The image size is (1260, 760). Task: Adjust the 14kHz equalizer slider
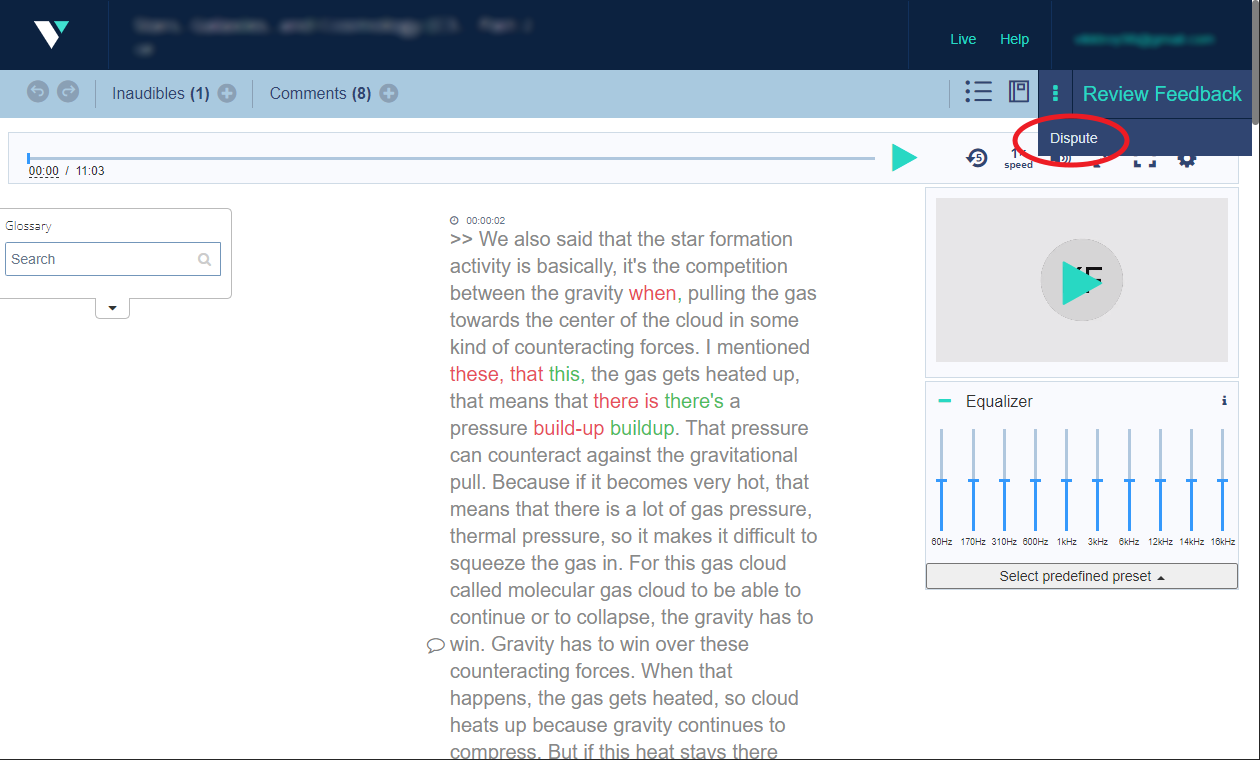pyautogui.click(x=1191, y=481)
